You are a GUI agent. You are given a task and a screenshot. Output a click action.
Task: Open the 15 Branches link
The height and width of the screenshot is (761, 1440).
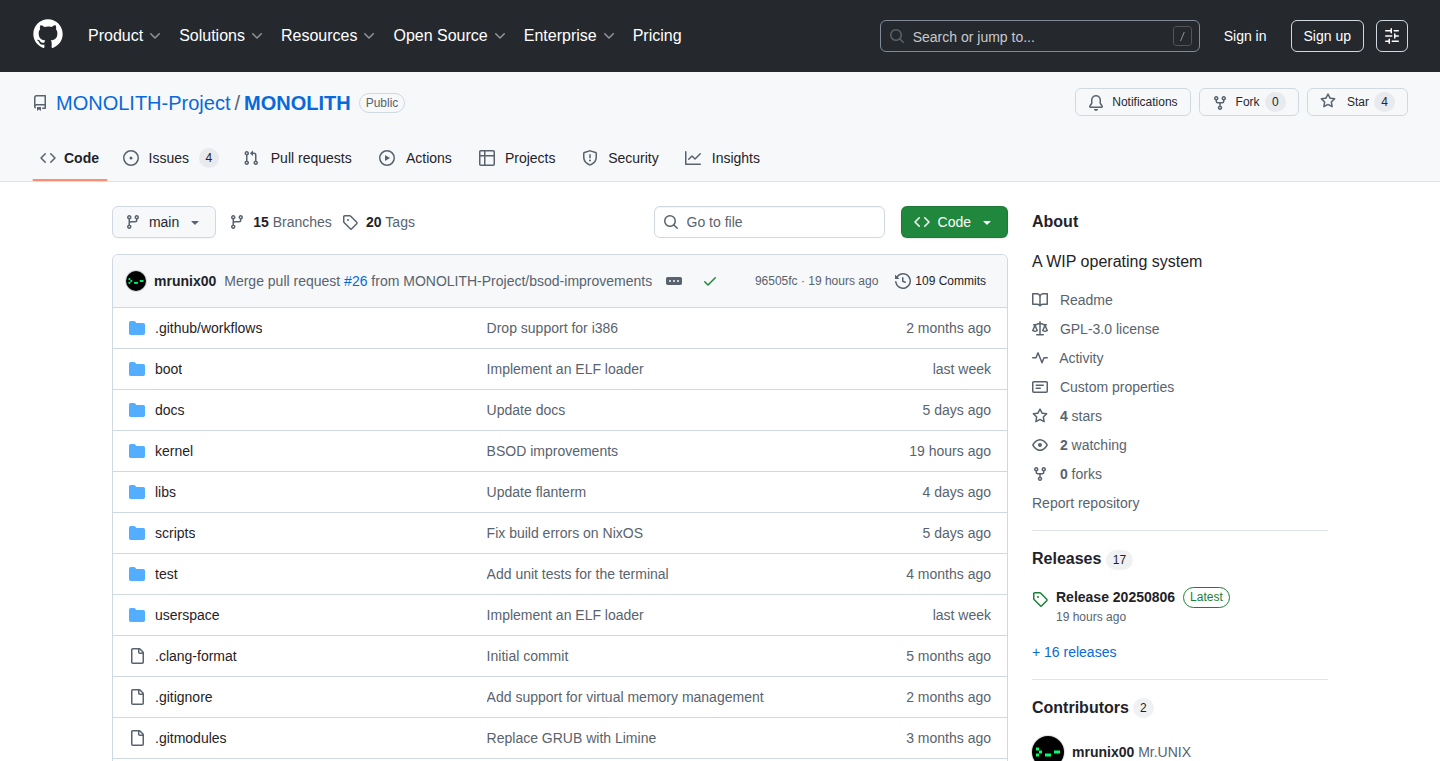point(280,222)
